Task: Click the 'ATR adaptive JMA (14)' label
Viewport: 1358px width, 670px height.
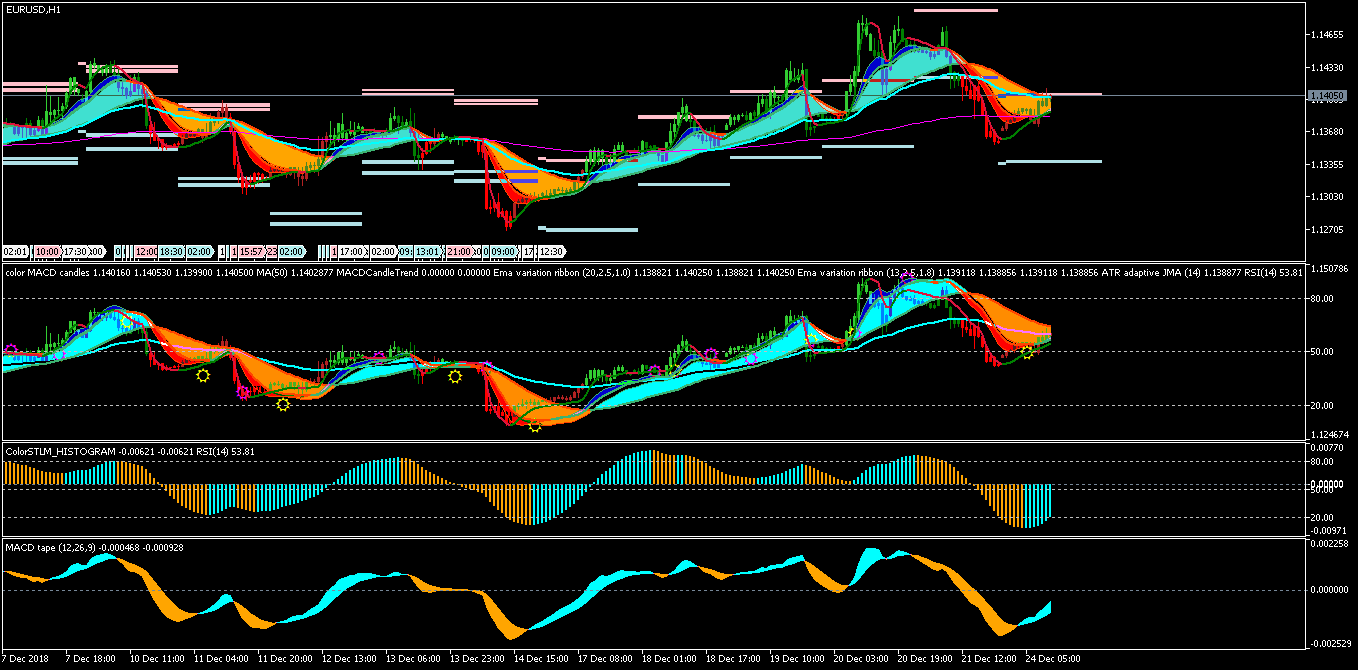Action: (1152, 272)
